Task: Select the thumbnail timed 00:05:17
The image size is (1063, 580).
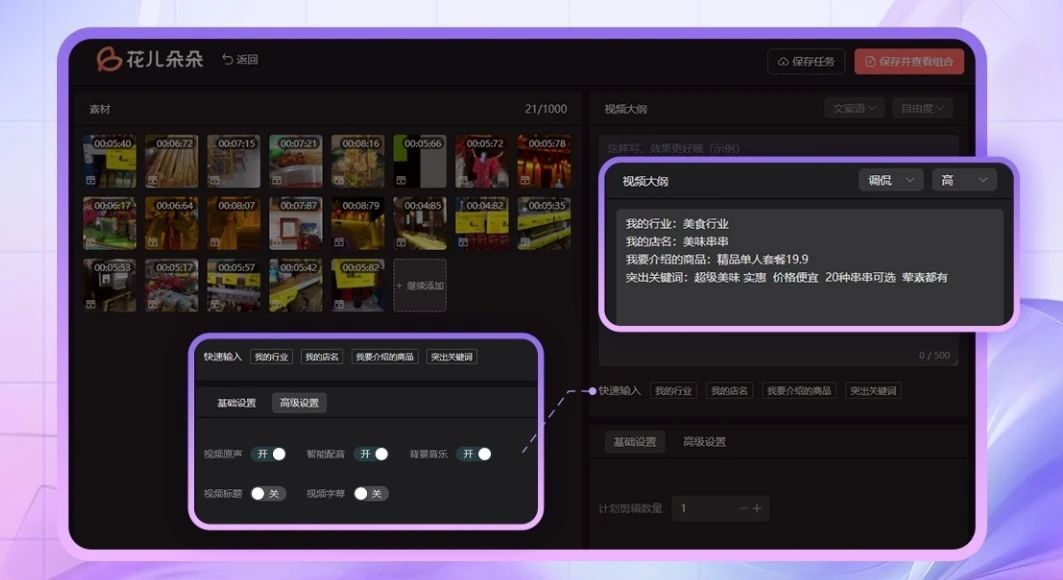Action: click(172, 285)
